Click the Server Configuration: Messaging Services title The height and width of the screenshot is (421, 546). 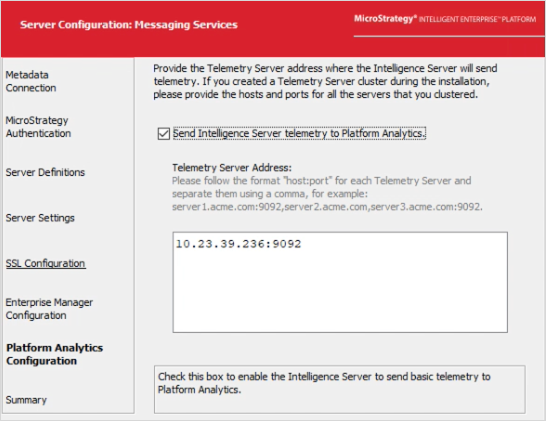[129, 25]
